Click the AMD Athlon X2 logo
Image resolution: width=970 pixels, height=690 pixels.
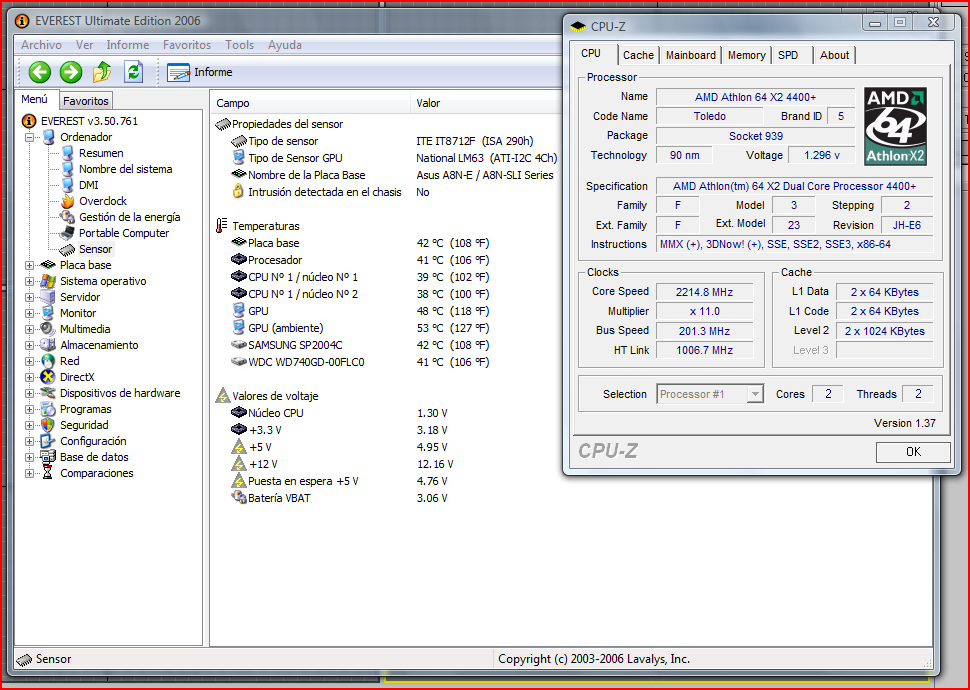[895, 126]
